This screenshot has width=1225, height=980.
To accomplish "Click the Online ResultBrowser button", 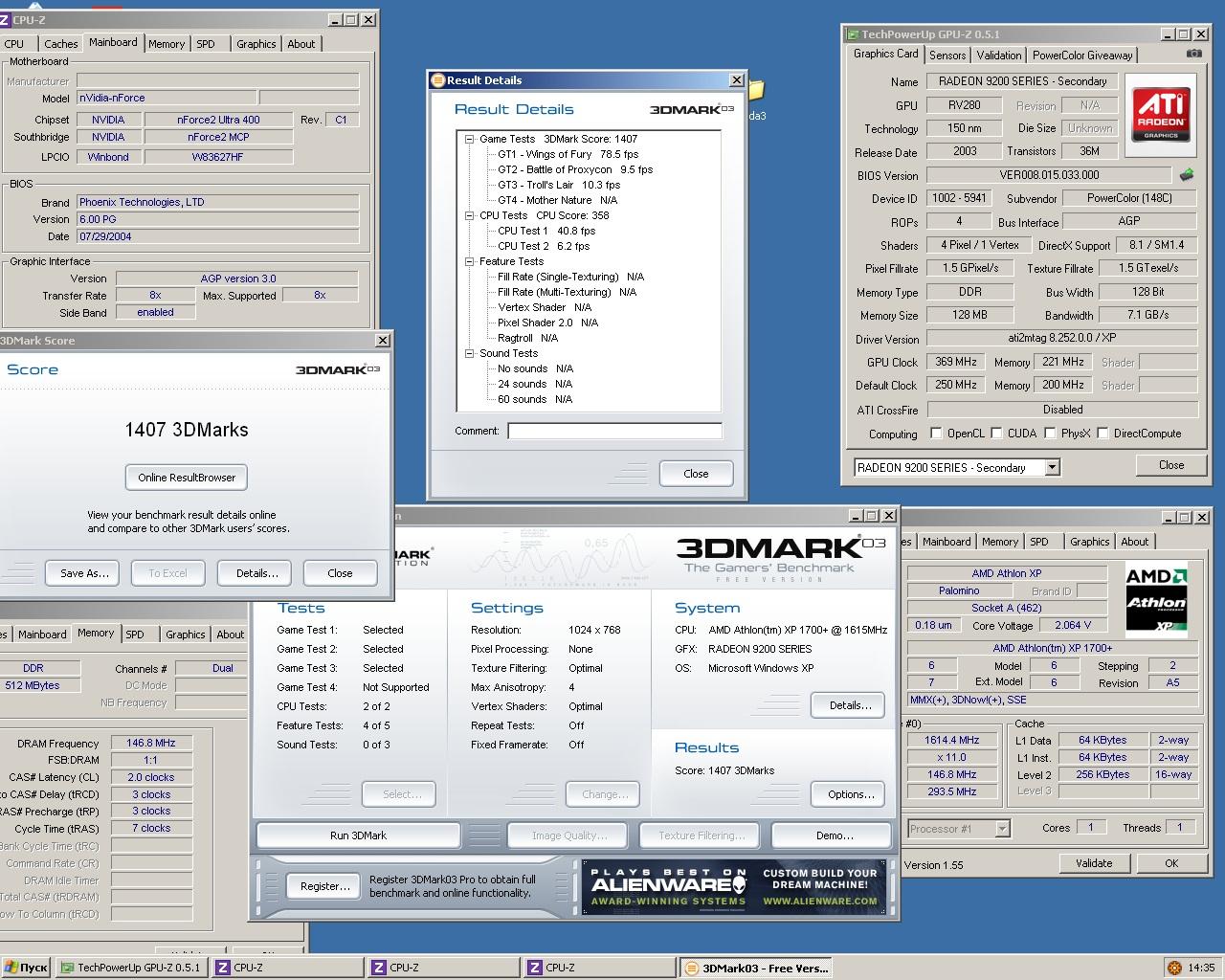I will (x=187, y=478).
